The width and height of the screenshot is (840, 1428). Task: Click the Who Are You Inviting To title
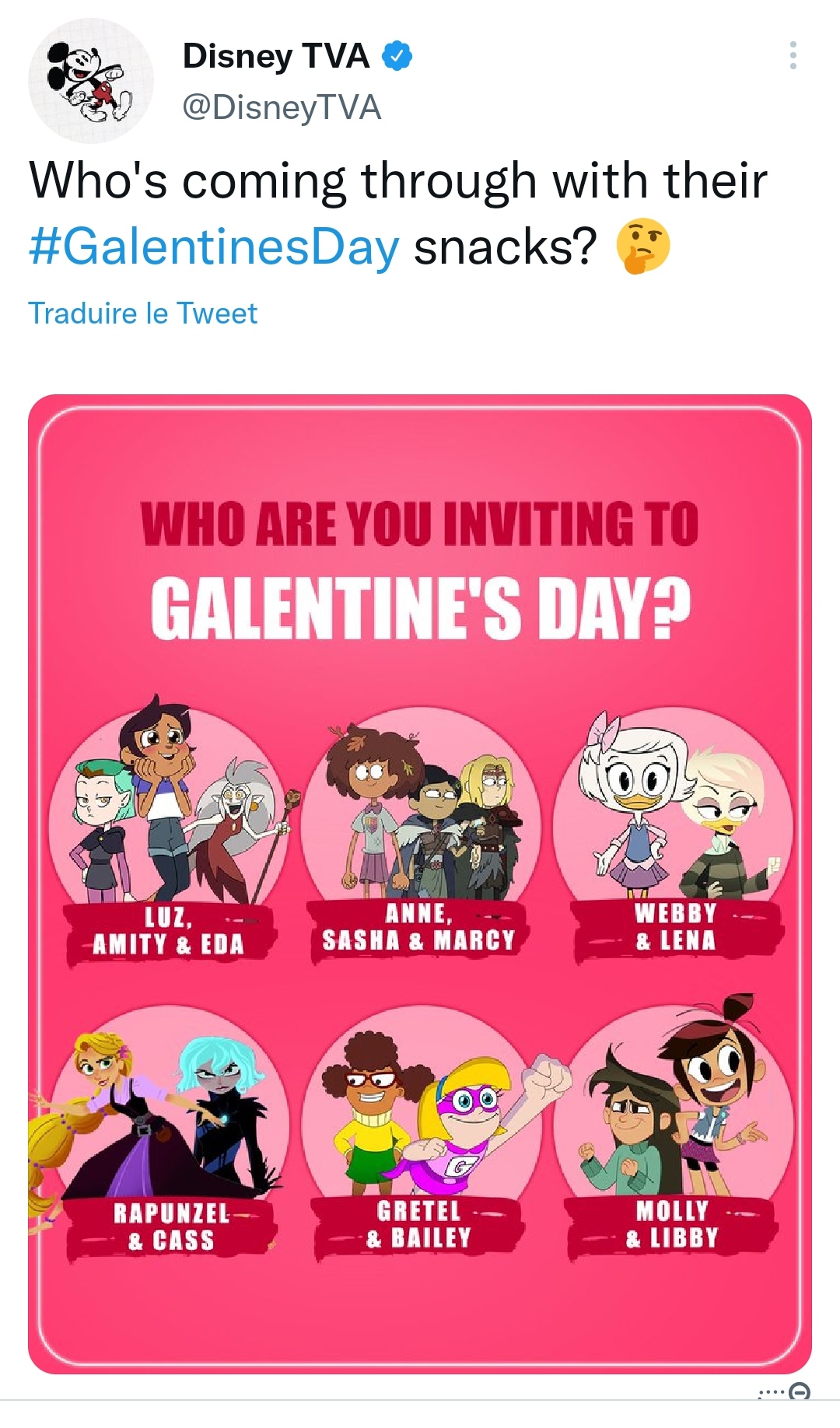pyautogui.click(x=420, y=523)
